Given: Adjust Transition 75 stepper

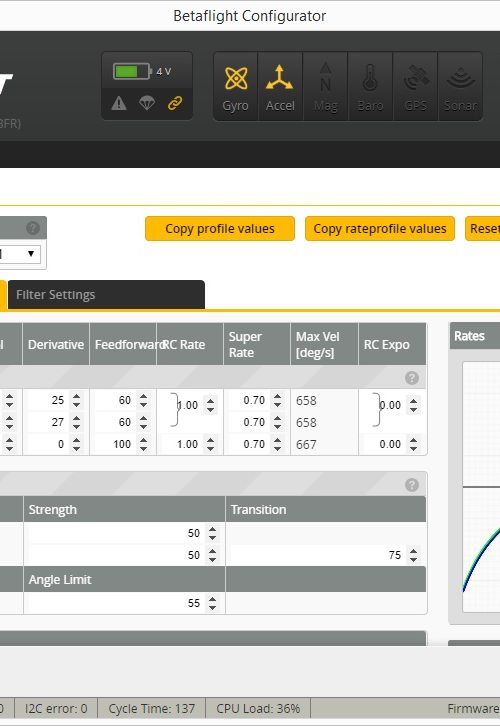Looking at the screenshot, I should [413, 555].
